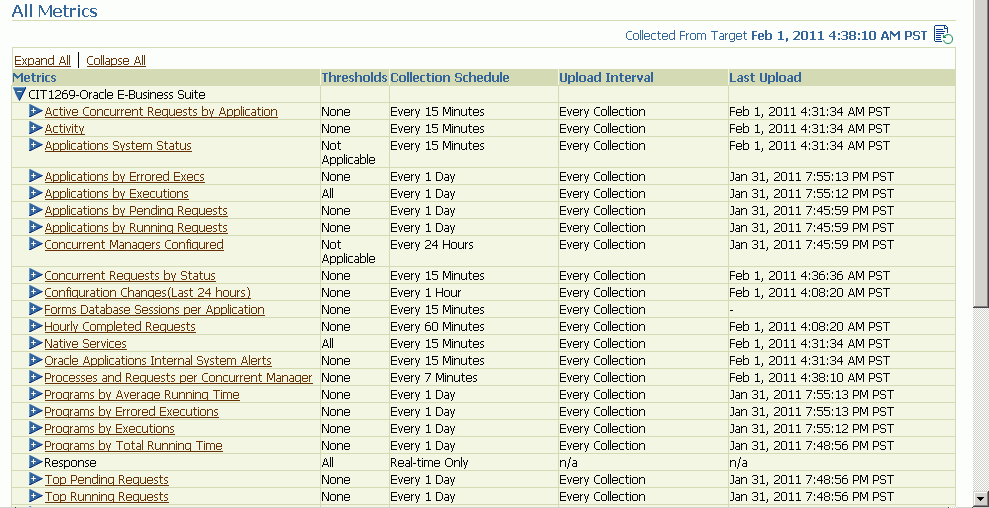Click the Expand All link

[x=42, y=61]
